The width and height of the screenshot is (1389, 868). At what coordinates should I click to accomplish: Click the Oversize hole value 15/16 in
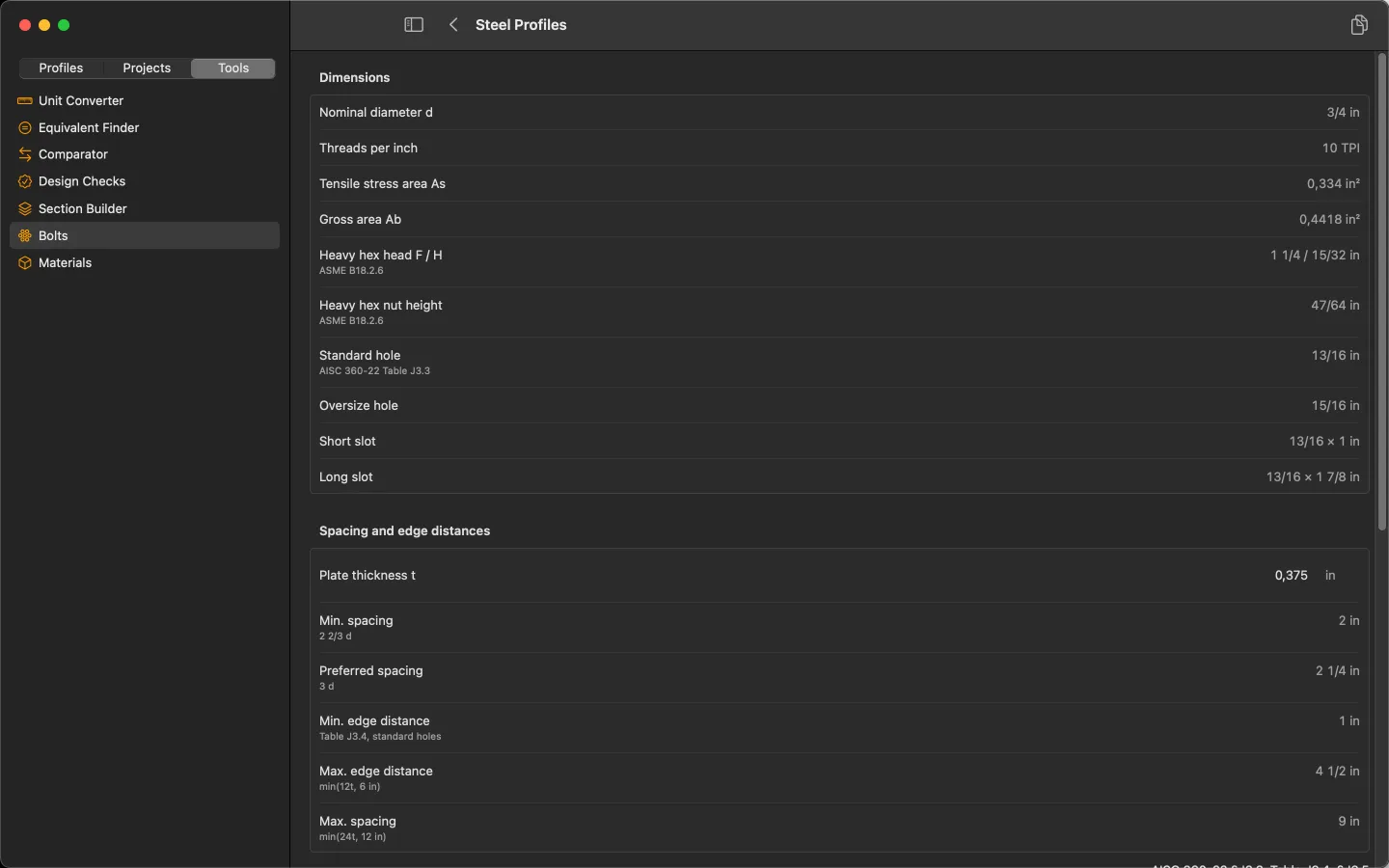point(1335,406)
